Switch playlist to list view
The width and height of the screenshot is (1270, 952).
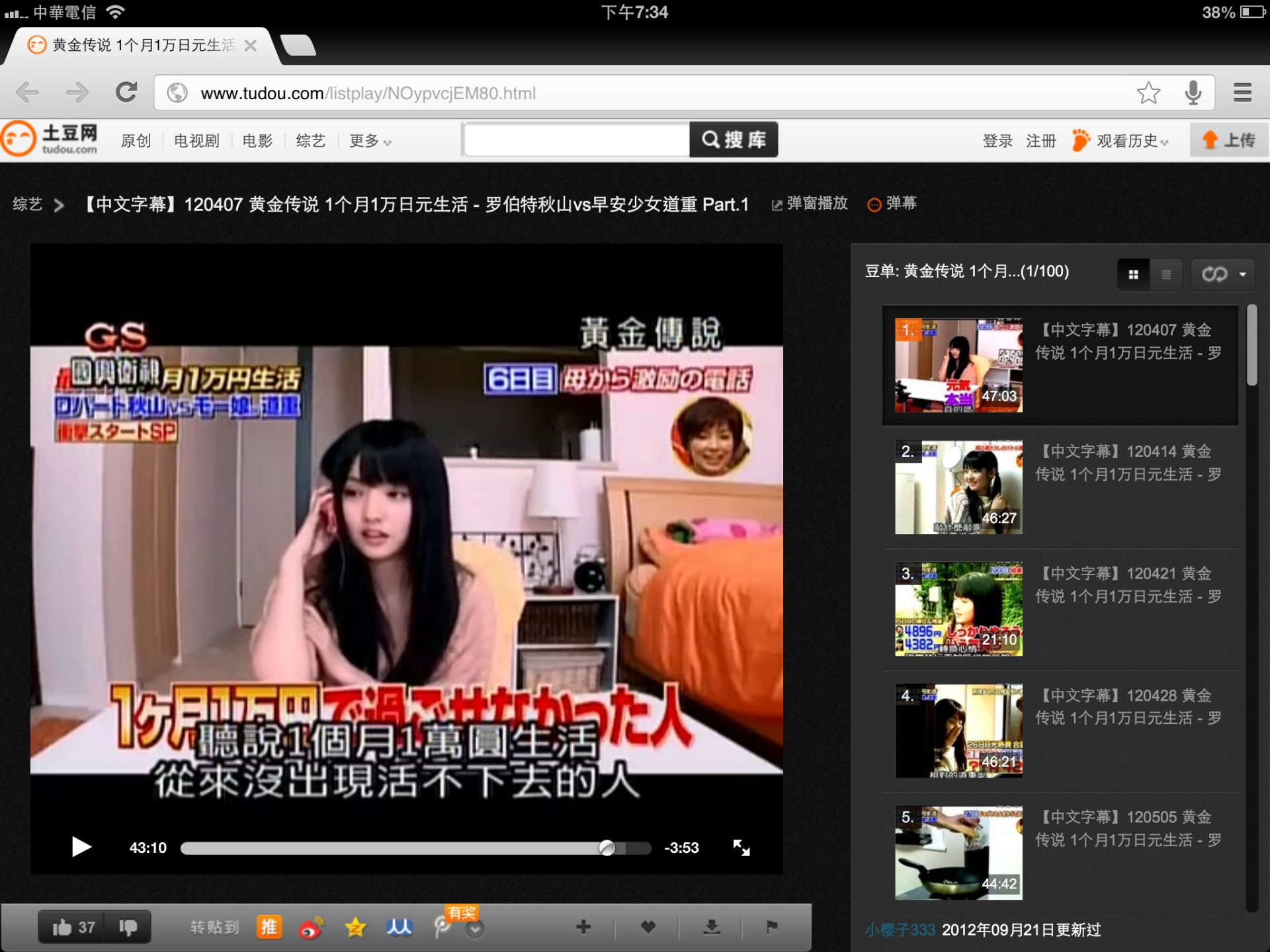click(1166, 274)
